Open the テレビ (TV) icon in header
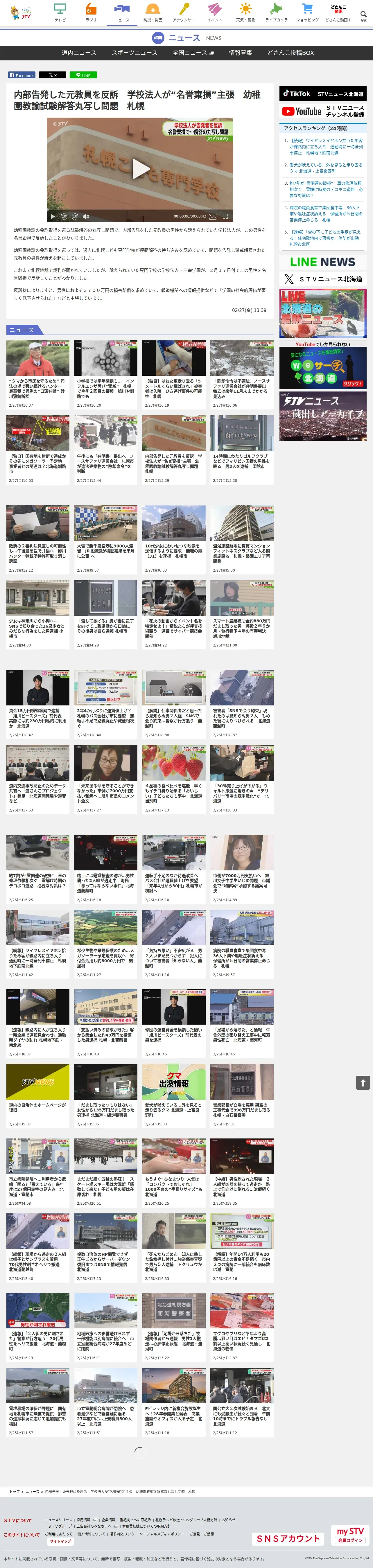 (60, 12)
